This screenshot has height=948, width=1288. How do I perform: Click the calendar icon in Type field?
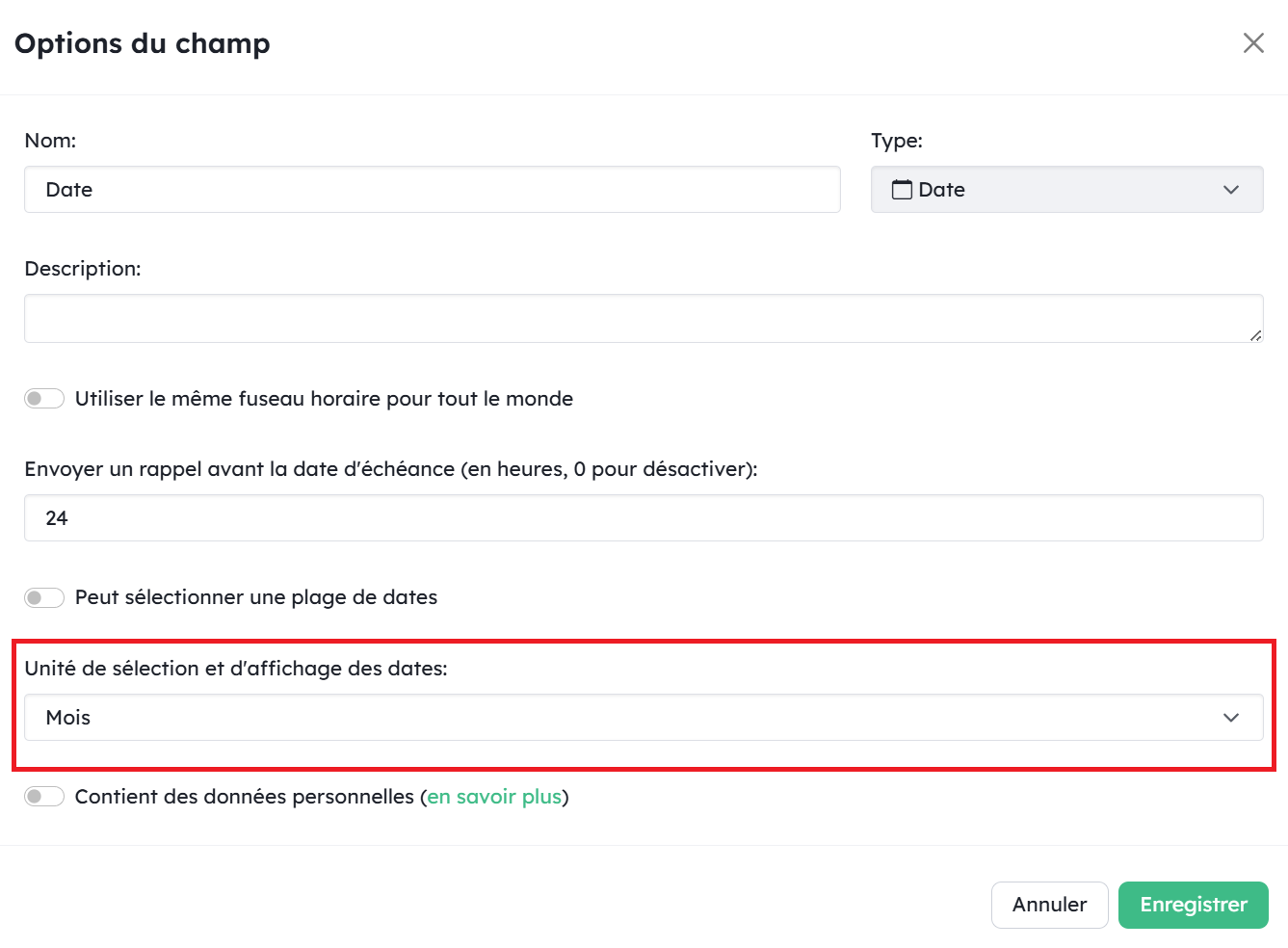click(902, 190)
